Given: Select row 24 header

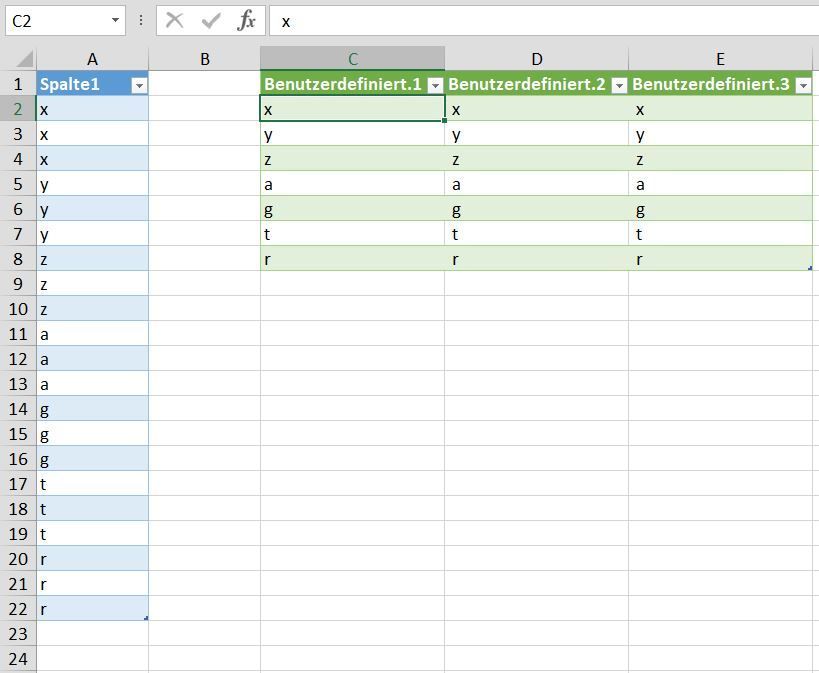Looking at the screenshot, I should [18, 659].
